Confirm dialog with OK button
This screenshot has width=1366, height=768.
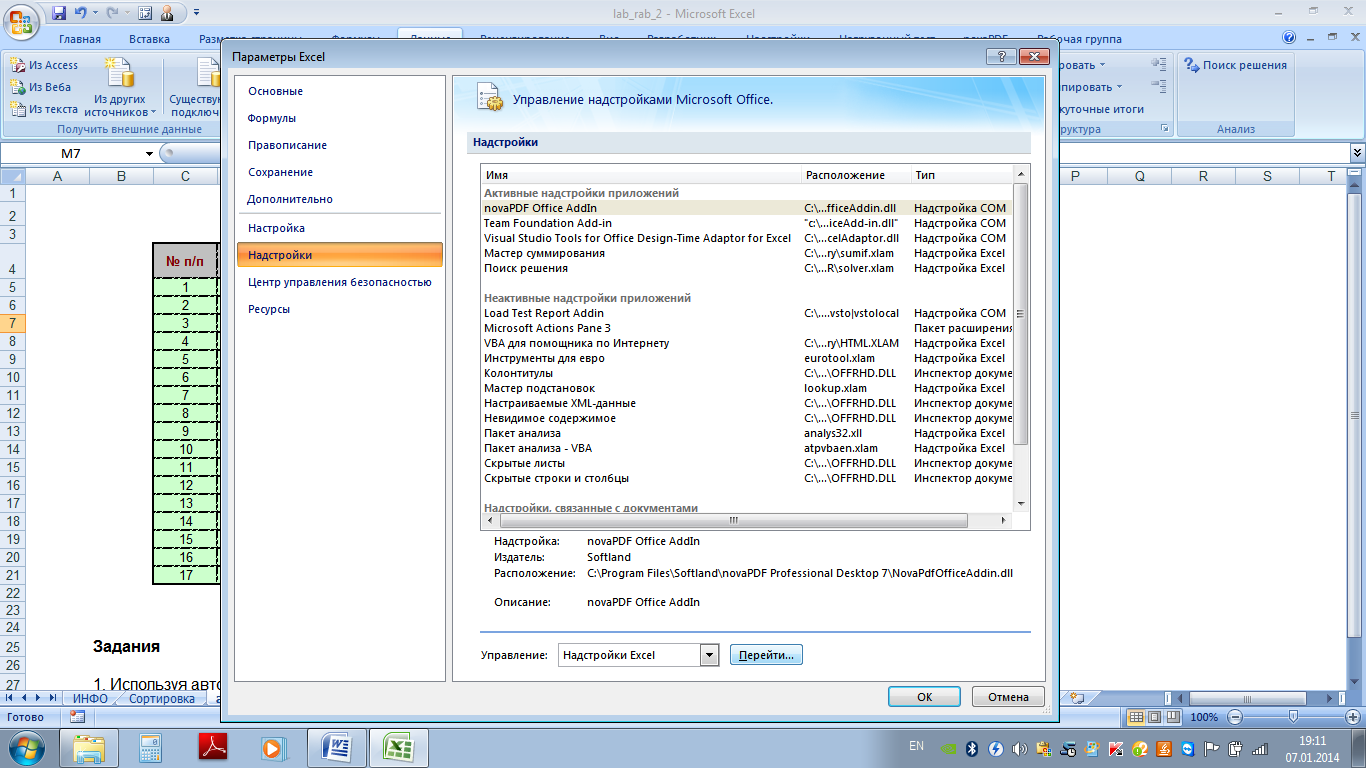click(x=924, y=697)
